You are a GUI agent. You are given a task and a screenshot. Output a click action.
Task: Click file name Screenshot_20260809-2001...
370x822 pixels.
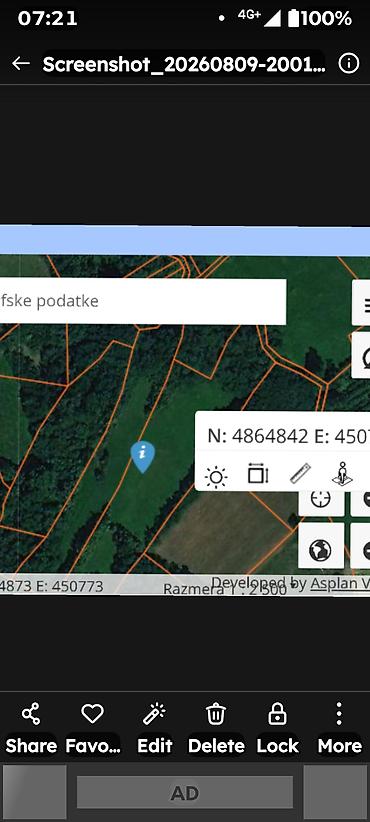point(183,64)
